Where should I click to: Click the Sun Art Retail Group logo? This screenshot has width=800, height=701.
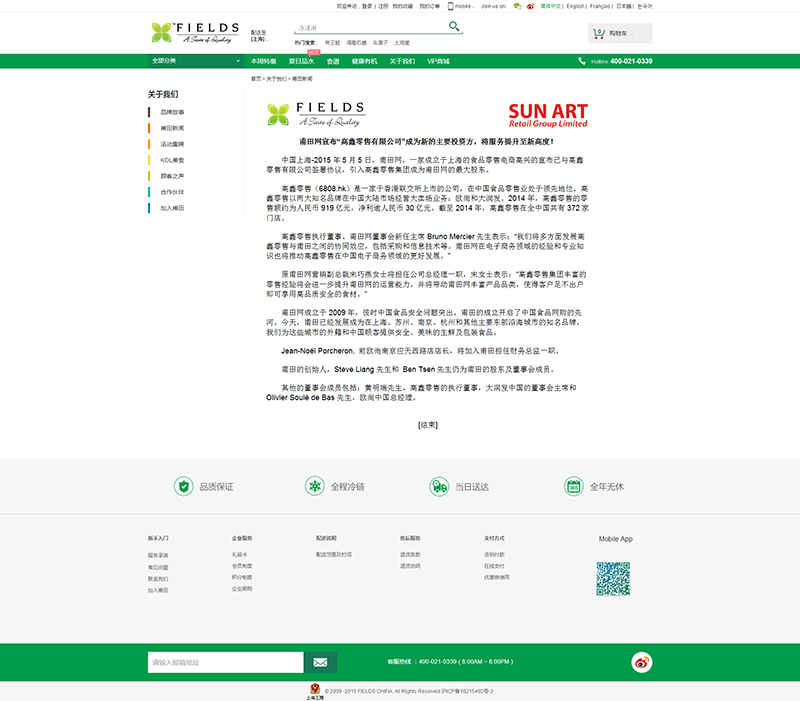pos(548,115)
